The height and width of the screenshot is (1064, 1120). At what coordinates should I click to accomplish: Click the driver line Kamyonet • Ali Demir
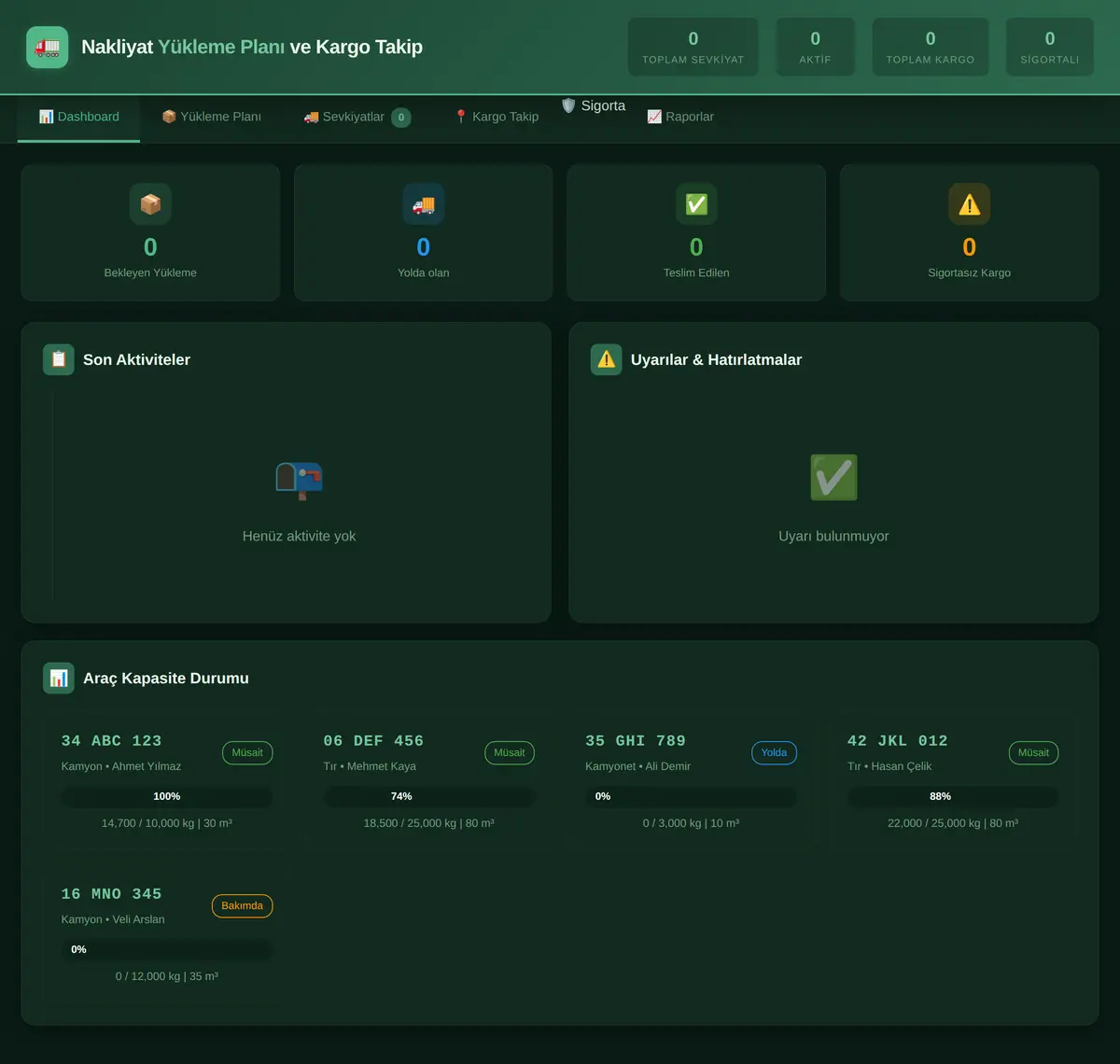(x=638, y=766)
